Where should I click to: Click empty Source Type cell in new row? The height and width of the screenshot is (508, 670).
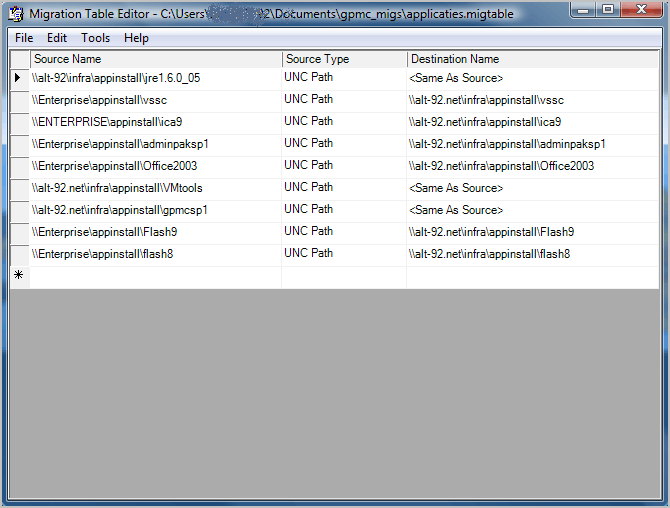pyautogui.click(x=344, y=277)
